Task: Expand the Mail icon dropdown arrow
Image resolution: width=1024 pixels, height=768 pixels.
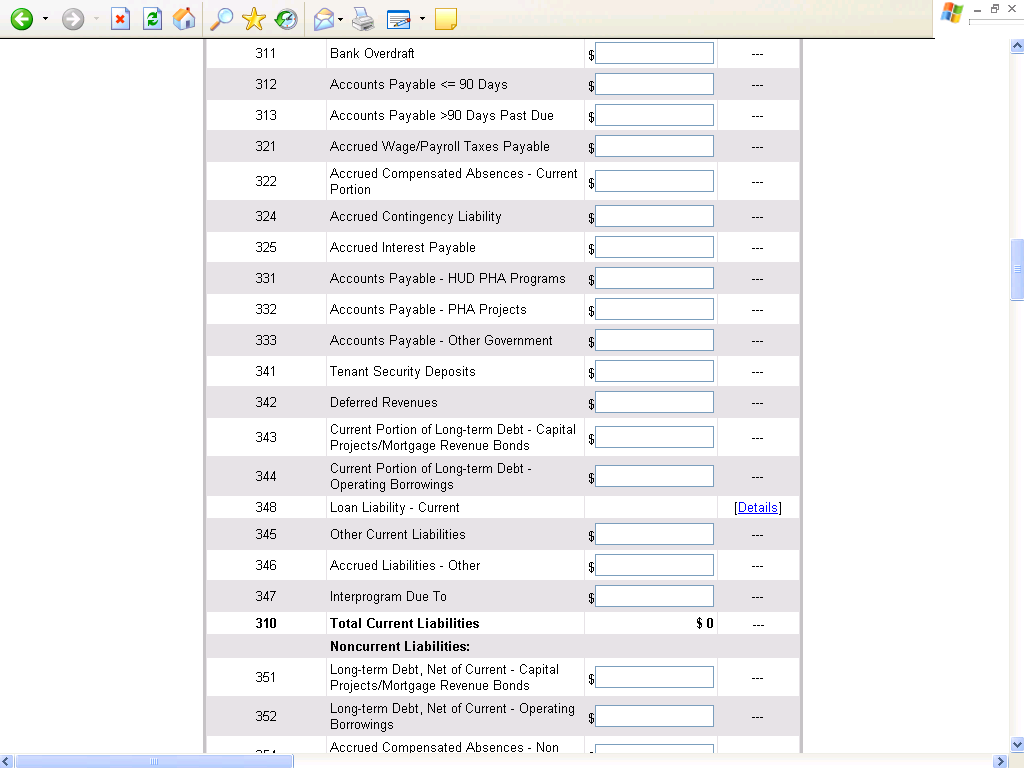Action: point(340,19)
